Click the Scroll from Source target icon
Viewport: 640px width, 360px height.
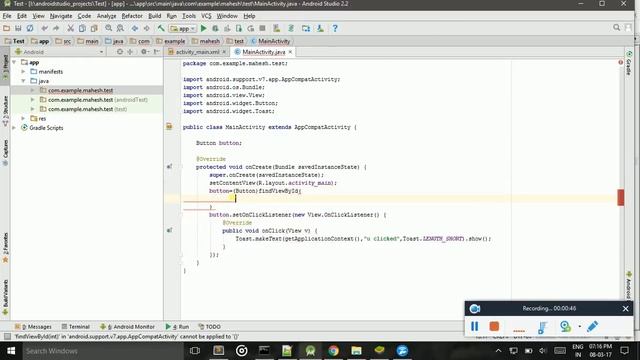pyautogui.click(x=120, y=52)
